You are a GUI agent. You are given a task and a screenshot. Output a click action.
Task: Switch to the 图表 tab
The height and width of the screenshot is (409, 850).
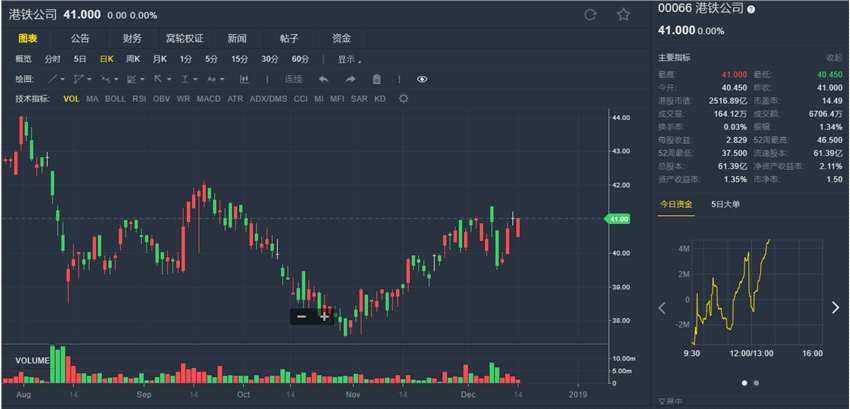27,39
